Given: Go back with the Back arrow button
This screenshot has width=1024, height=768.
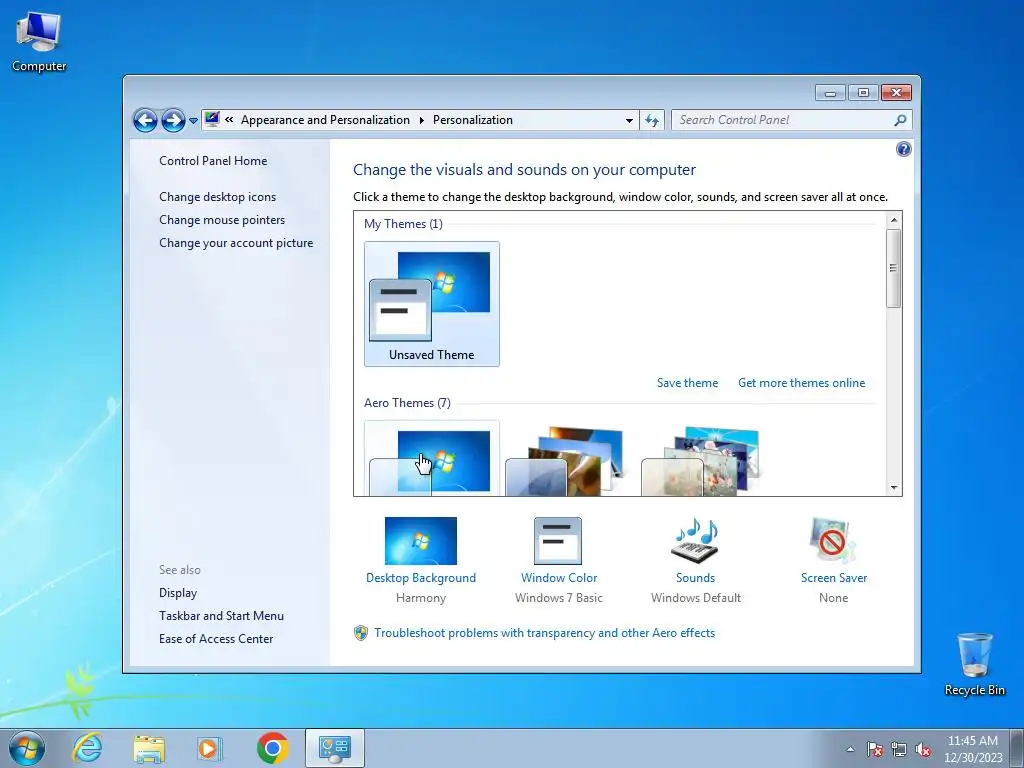Looking at the screenshot, I should tap(145, 120).
